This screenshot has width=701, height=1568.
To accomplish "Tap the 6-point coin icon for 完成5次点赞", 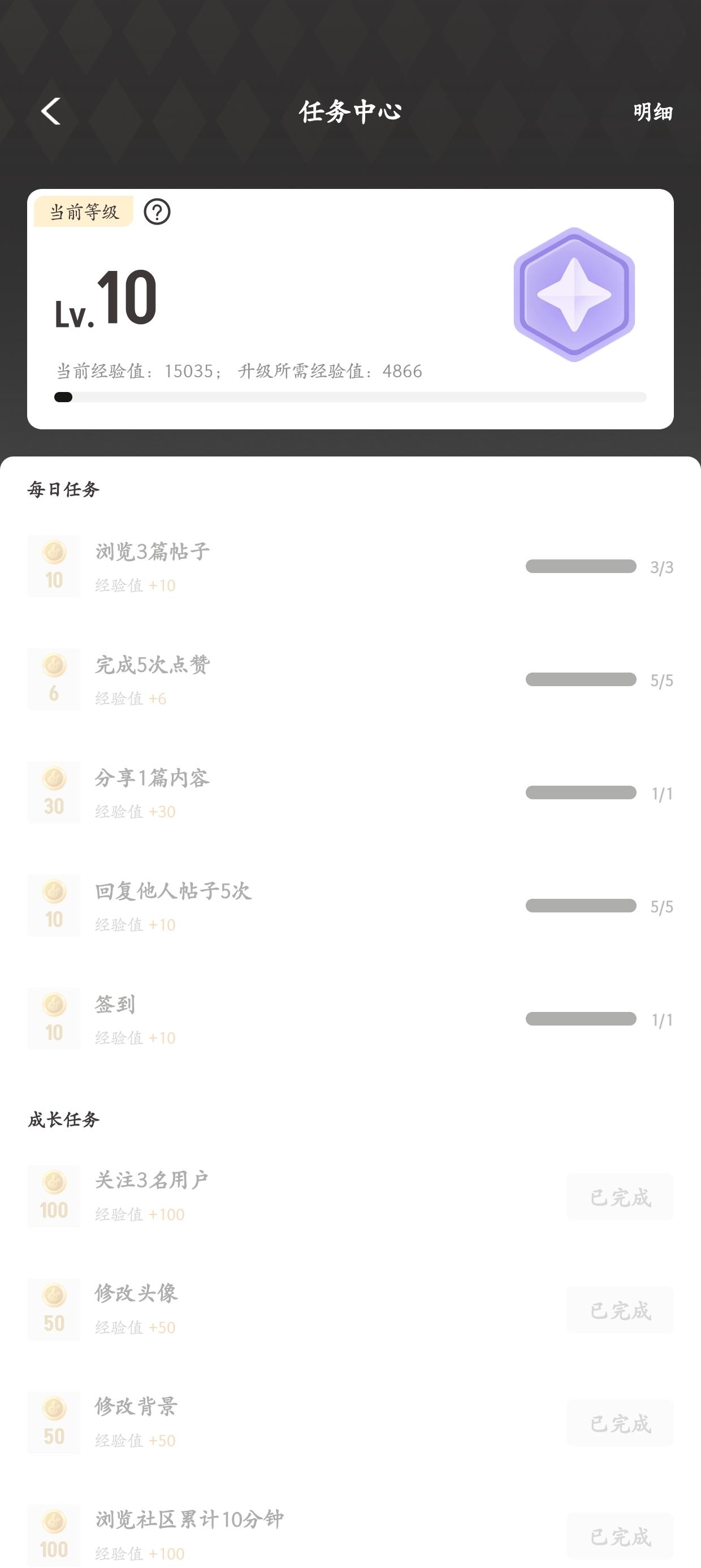I will pos(54,679).
